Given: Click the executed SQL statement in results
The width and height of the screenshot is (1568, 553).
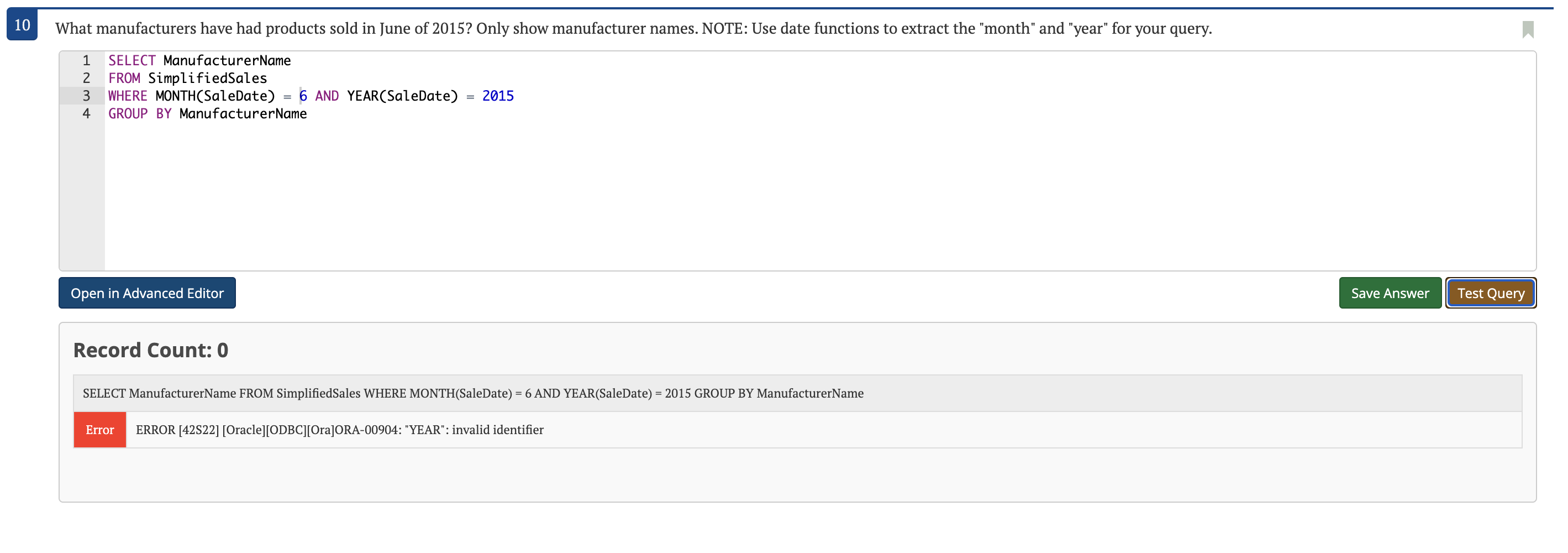Looking at the screenshot, I should pos(473,393).
